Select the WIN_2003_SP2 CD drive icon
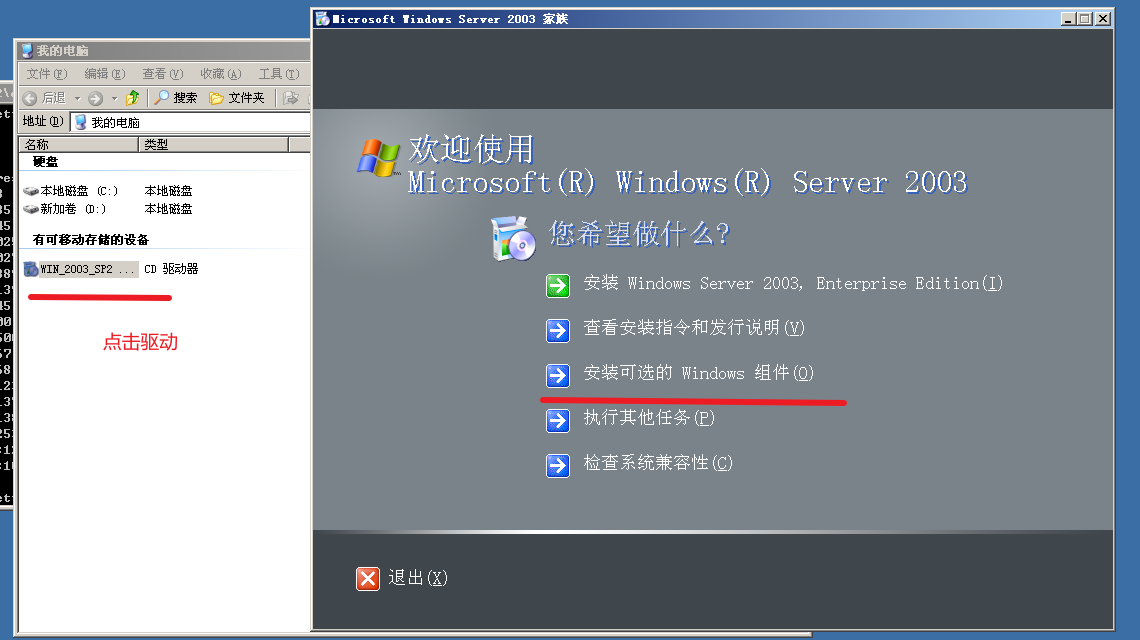The height and width of the screenshot is (640, 1140). [31, 269]
